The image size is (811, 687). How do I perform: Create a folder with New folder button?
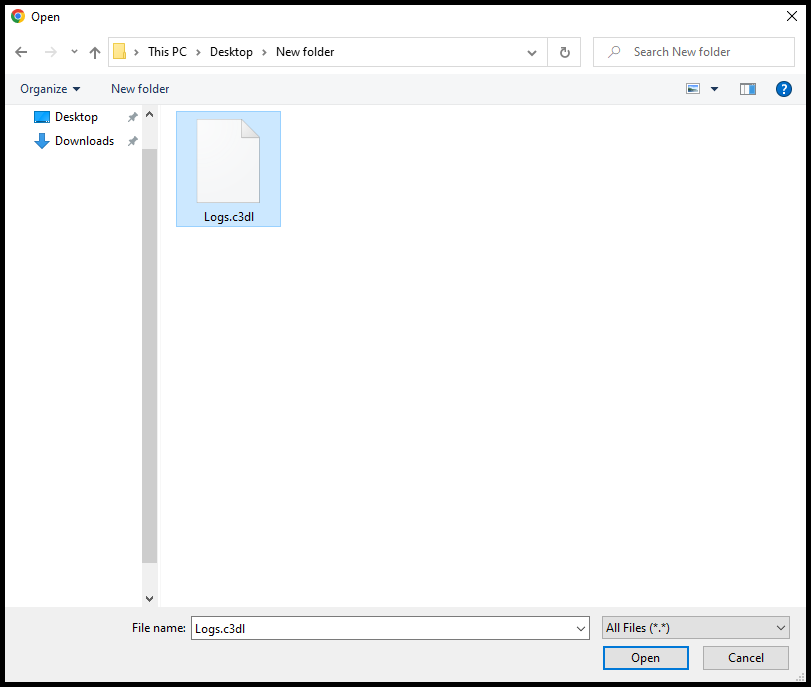(140, 89)
